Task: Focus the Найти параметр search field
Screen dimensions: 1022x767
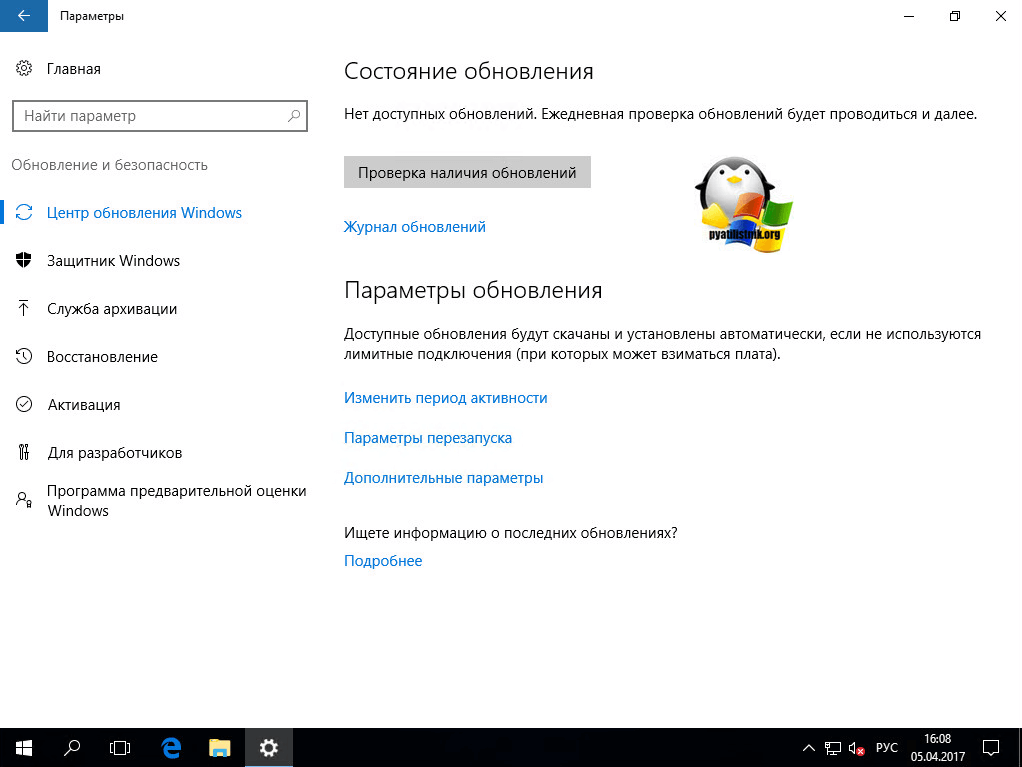Action: pyautogui.click(x=150, y=116)
